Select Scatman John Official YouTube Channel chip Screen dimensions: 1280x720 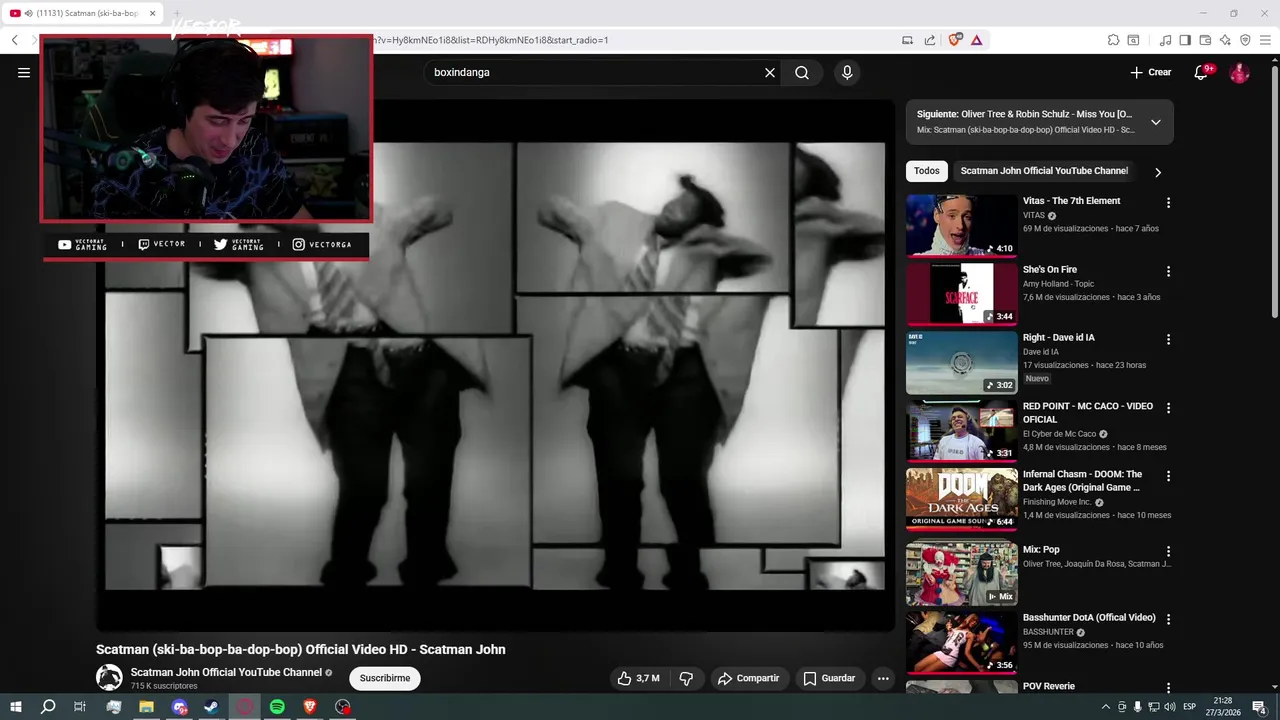click(x=1044, y=171)
